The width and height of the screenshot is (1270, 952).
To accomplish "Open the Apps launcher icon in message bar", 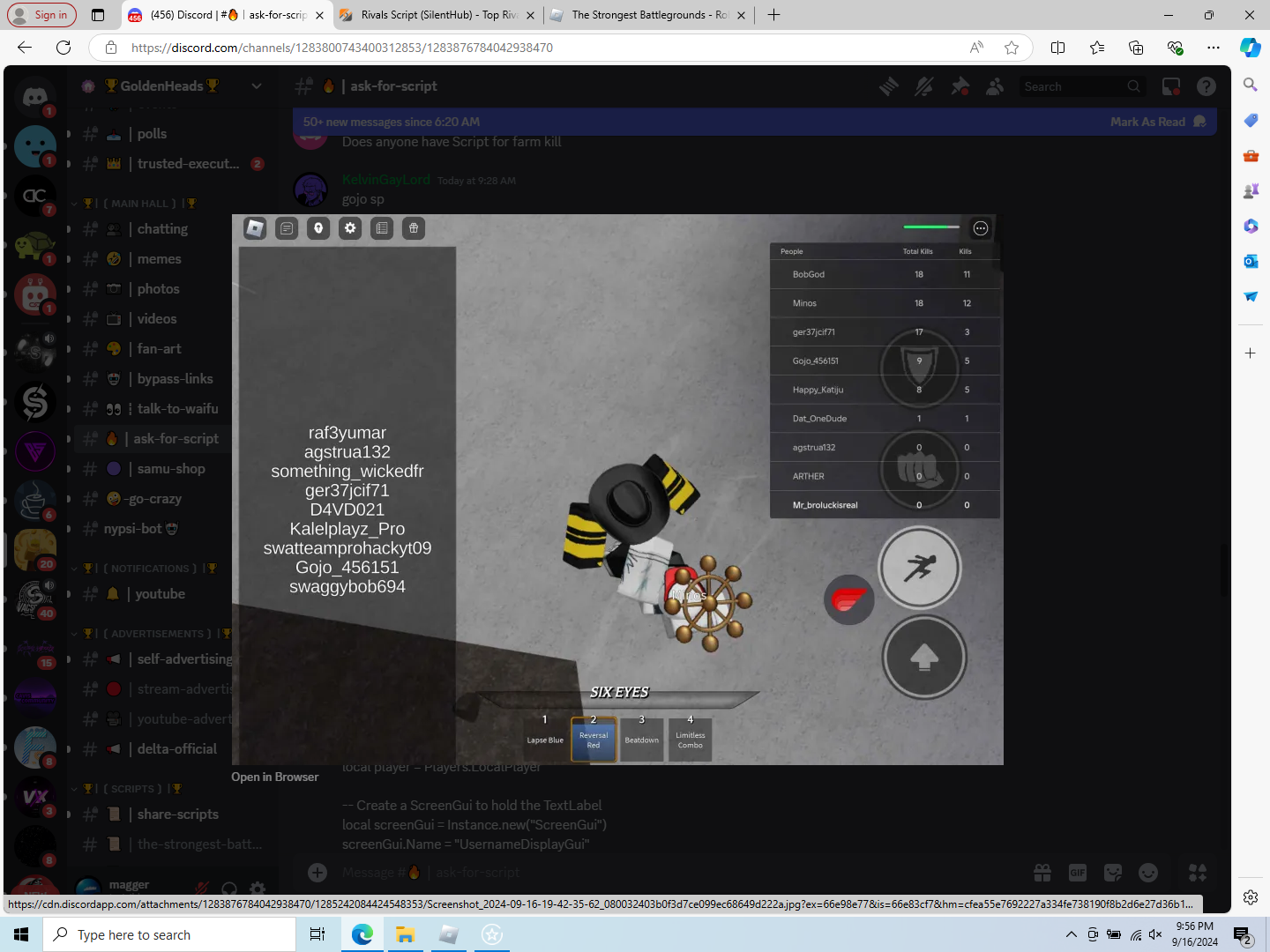I will tap(1198, 873).
